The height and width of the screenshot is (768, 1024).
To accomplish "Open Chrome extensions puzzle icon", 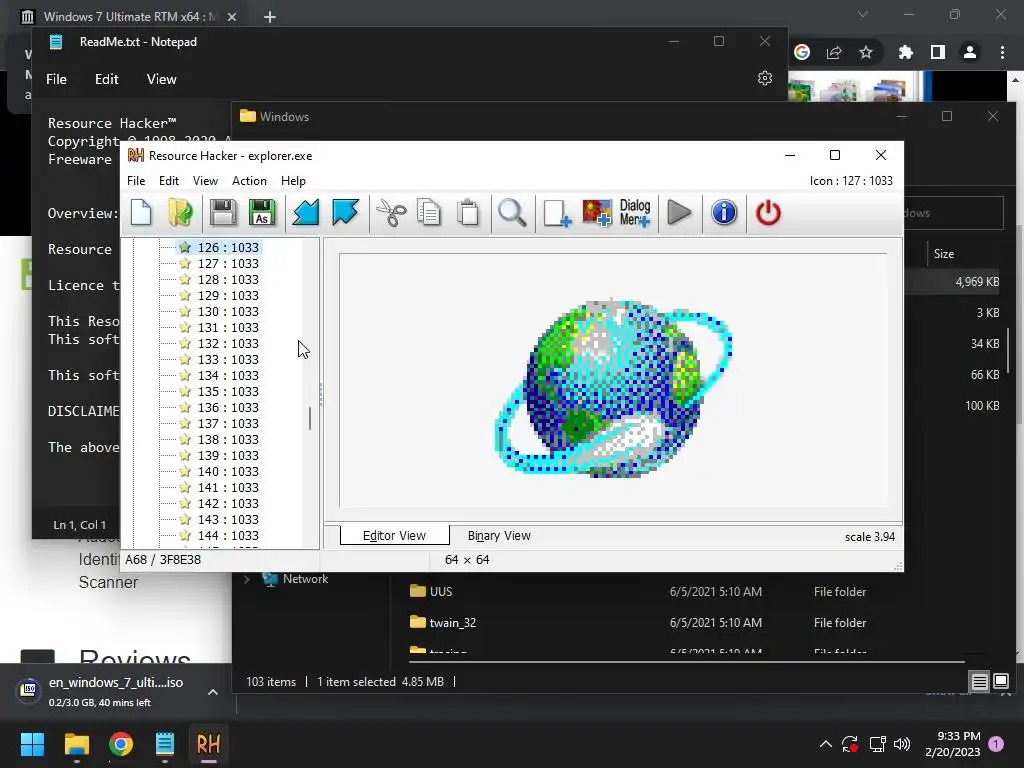I will tap(905, 52).
